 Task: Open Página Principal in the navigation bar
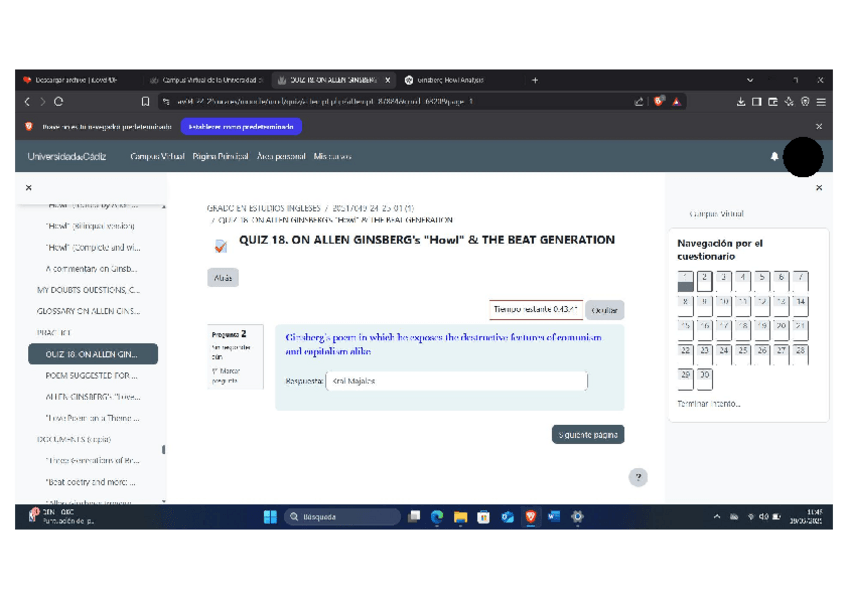pos(220,157)
